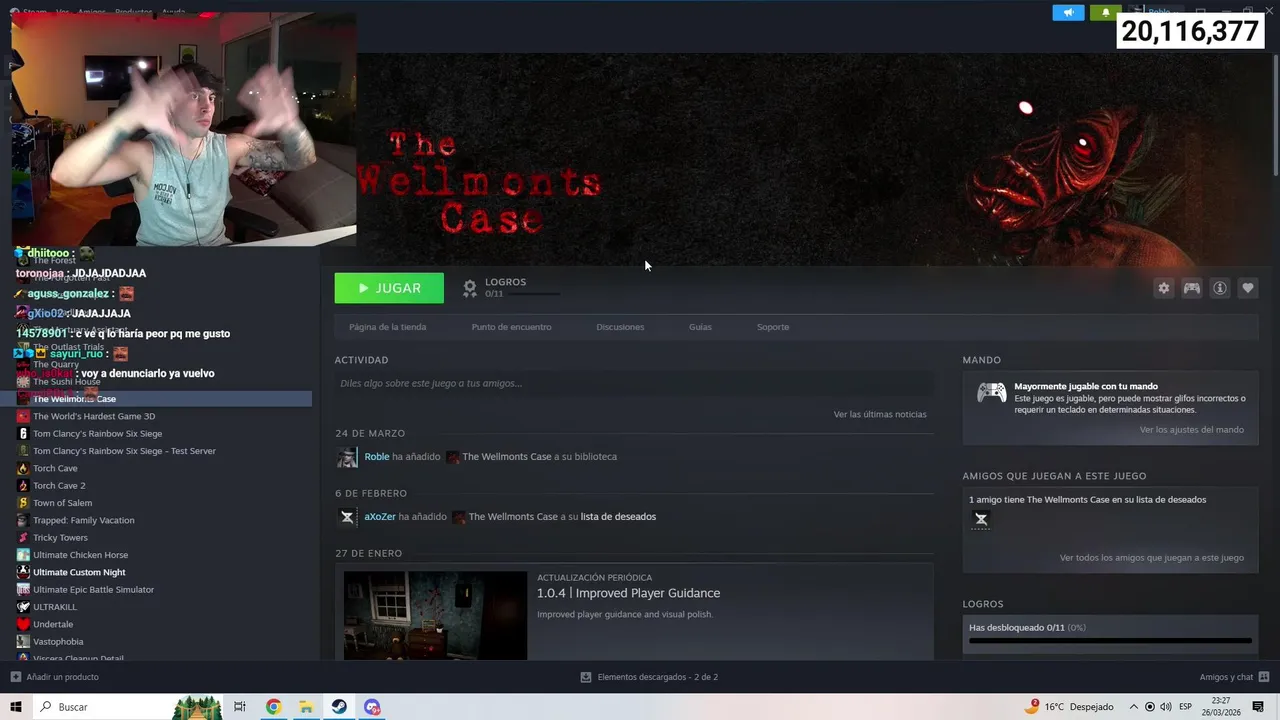Switch to Página de la tienda tab
This screenshot has width=1280, height=720.
click(x=387, y=327)
